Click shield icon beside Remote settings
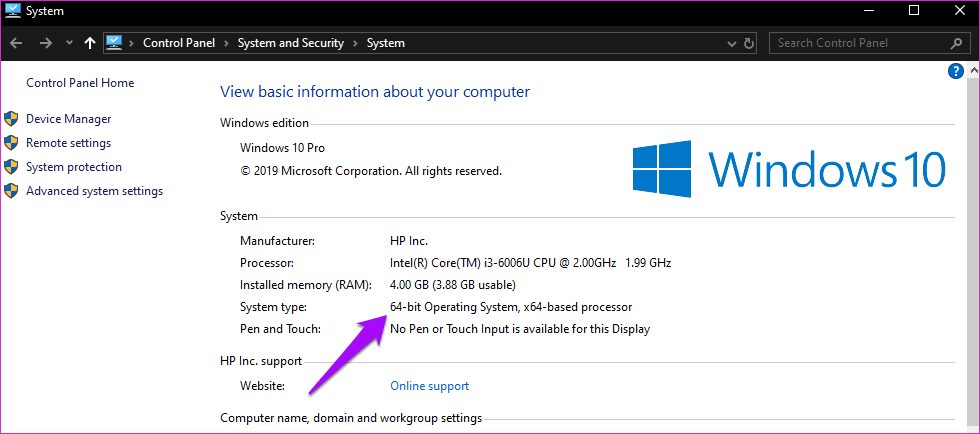Image resolution: width=980 pixels, height=434 pixels. point(11,143)
